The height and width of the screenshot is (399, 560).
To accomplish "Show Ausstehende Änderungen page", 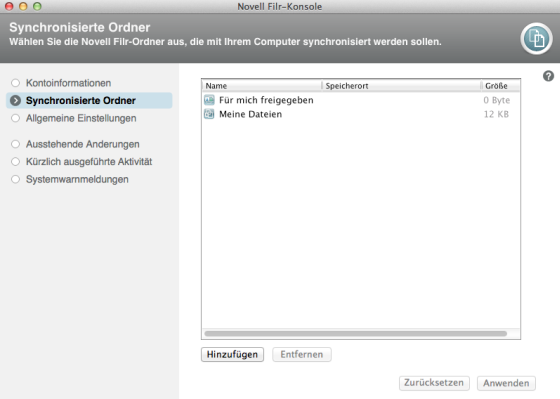I will coord(82,144).
